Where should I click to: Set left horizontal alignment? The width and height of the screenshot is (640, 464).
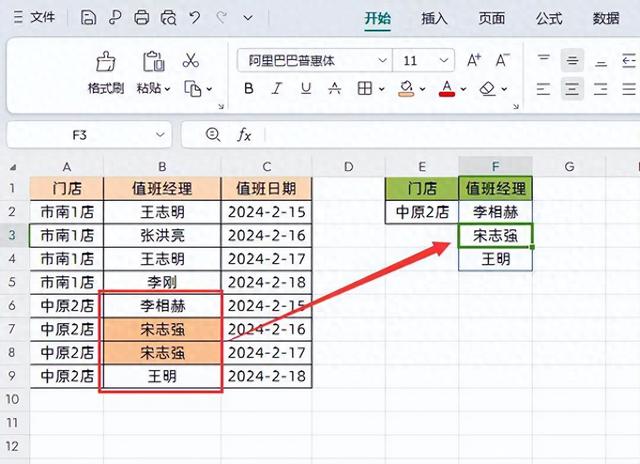click(544, 89)
